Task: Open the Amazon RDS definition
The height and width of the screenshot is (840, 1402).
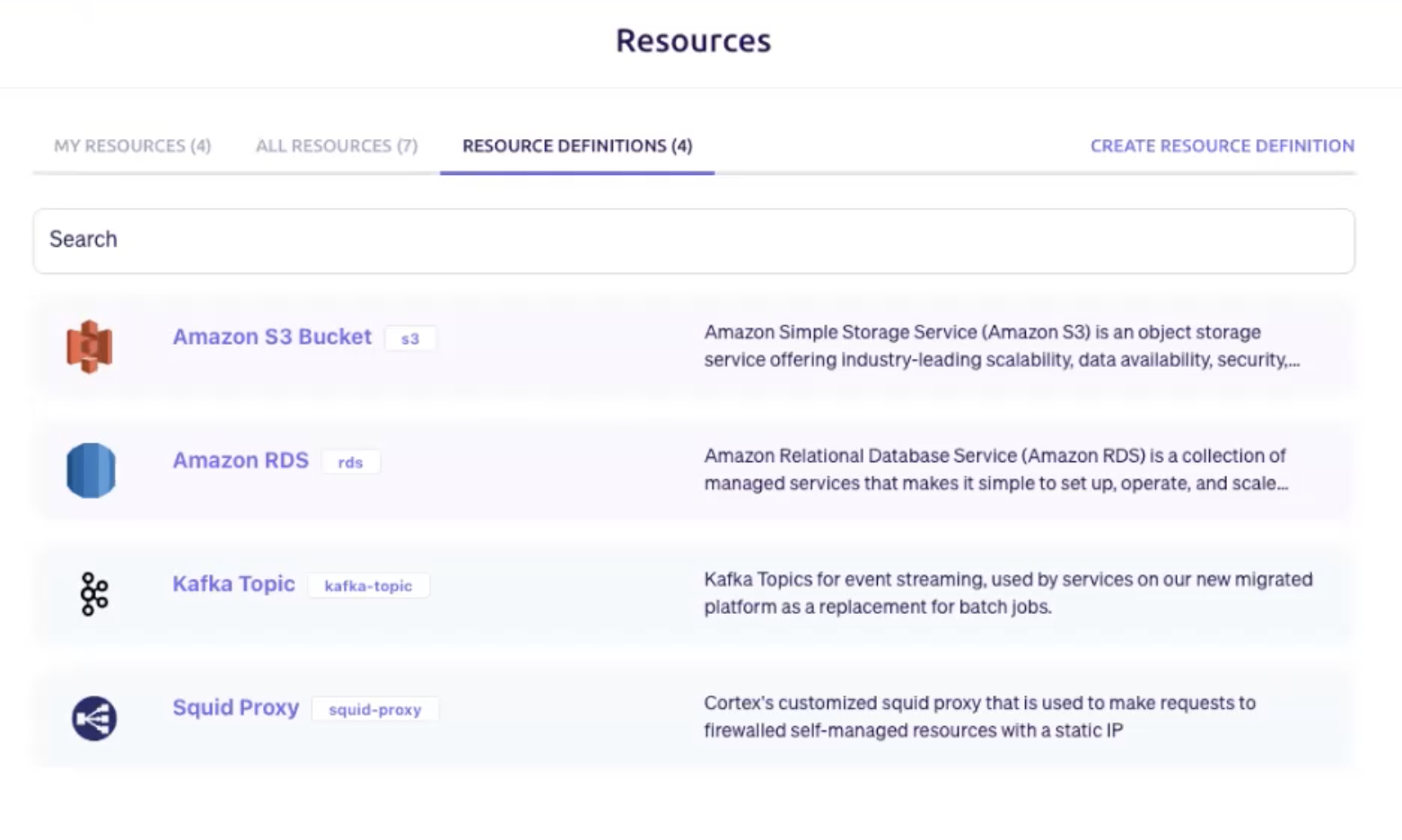Action: click(x=241, y=460)
